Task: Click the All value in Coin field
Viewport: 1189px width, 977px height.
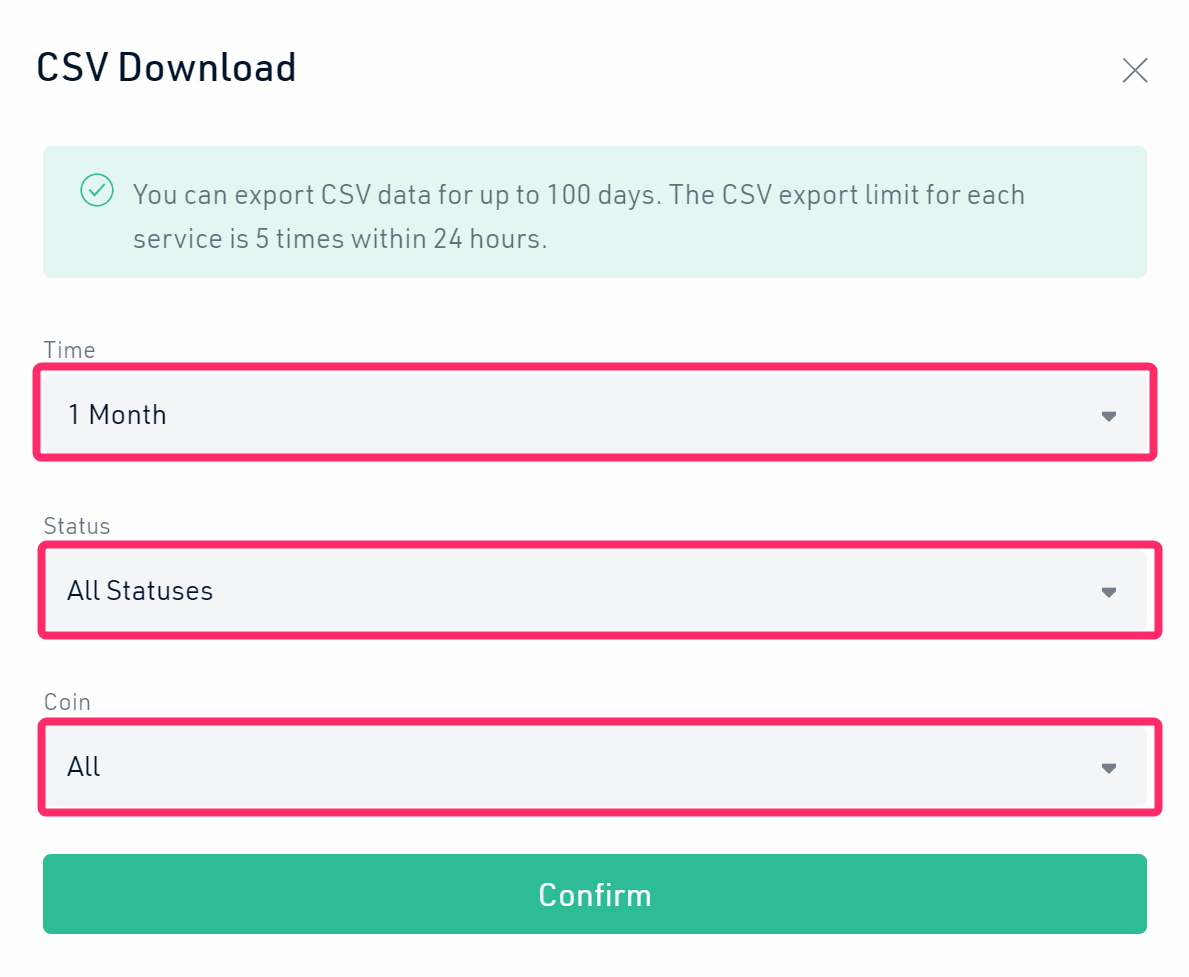Action: (x=84, y=767)
